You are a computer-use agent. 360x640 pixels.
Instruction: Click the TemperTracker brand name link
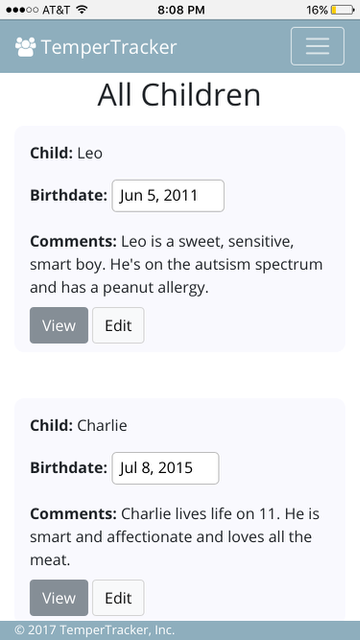[109, 47]
